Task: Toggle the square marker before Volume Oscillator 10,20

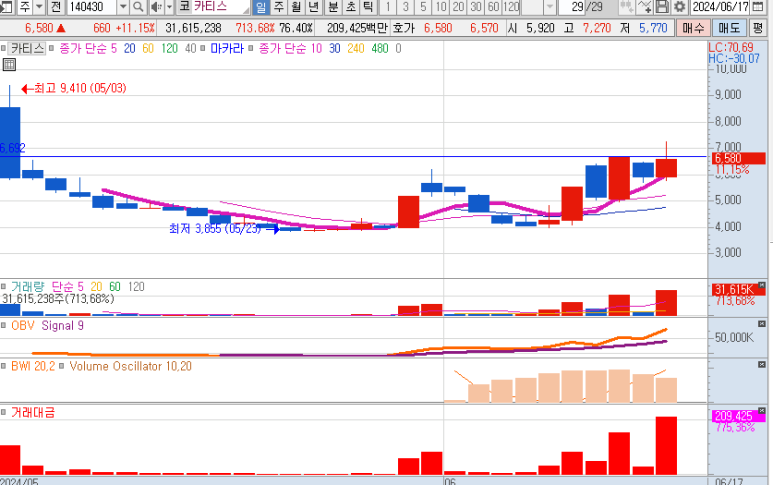Action: [x=62, y=366]
